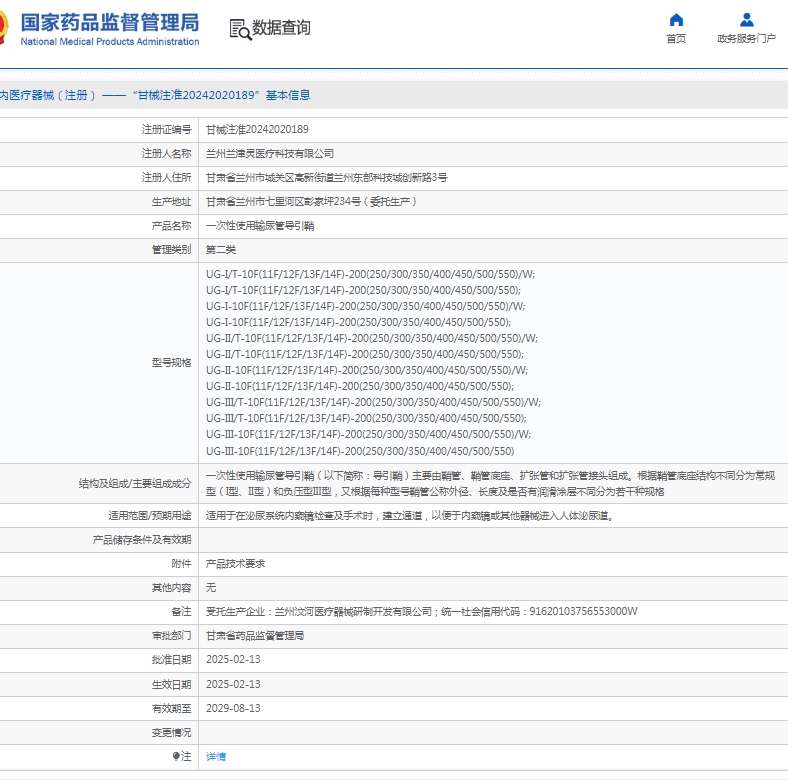Click the 国家药品监督管理局 title
Image resolution: width=788 pixels, height=780 pixels.
point(110,23)
